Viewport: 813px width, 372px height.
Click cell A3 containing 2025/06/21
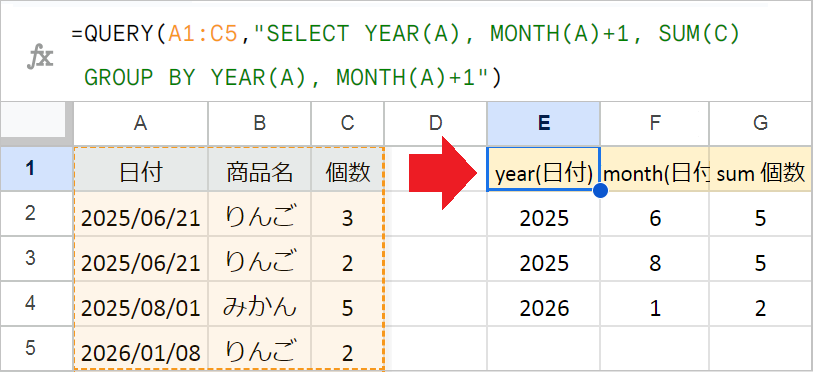click(141, 258)
